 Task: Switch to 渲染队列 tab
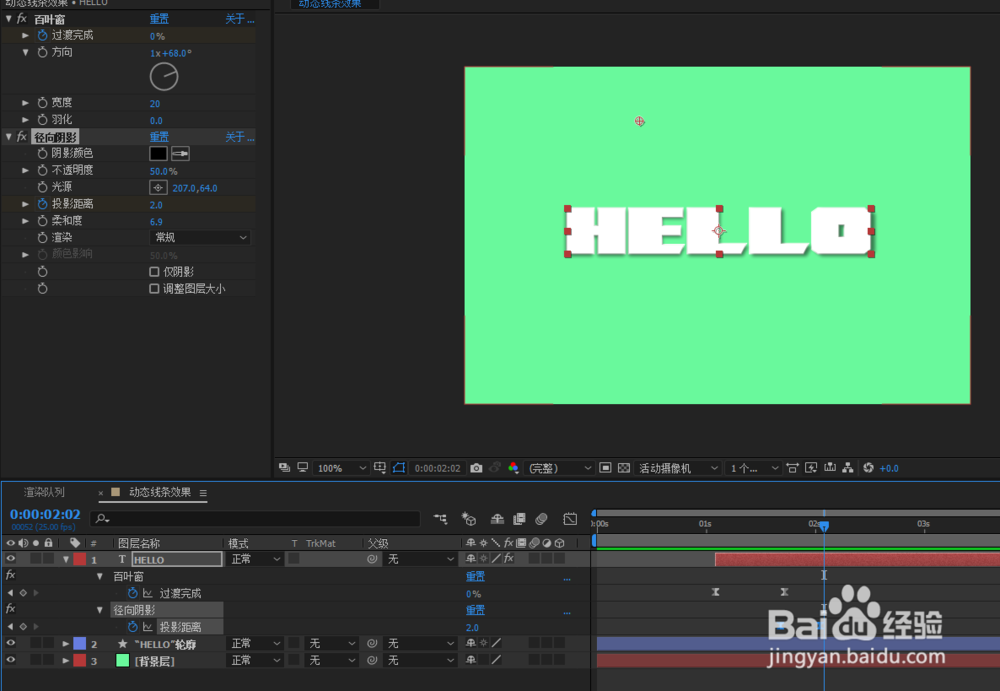click(x=44, y=492)
